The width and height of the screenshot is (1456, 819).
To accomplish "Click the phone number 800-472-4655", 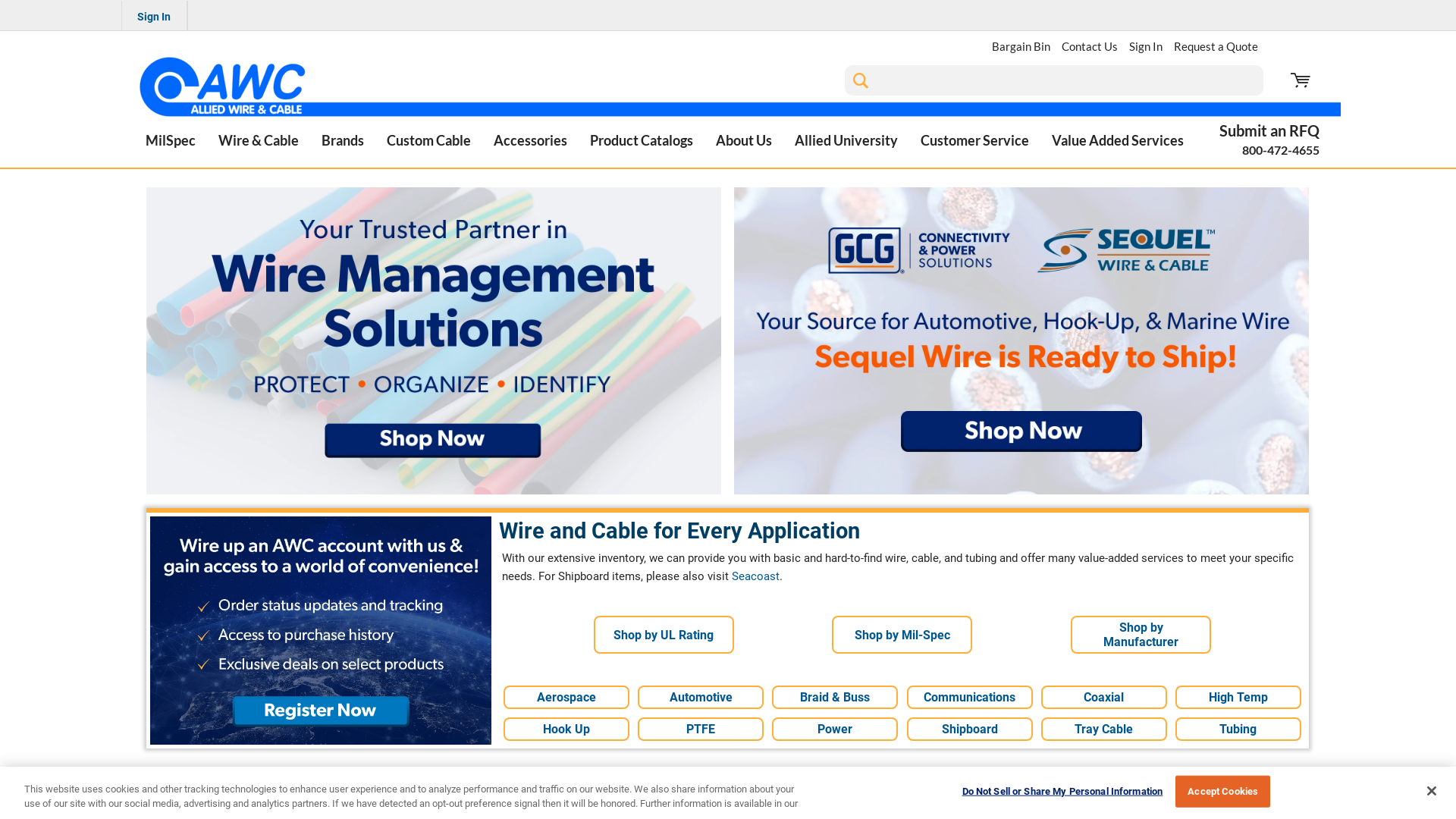I will point(1281,150).
